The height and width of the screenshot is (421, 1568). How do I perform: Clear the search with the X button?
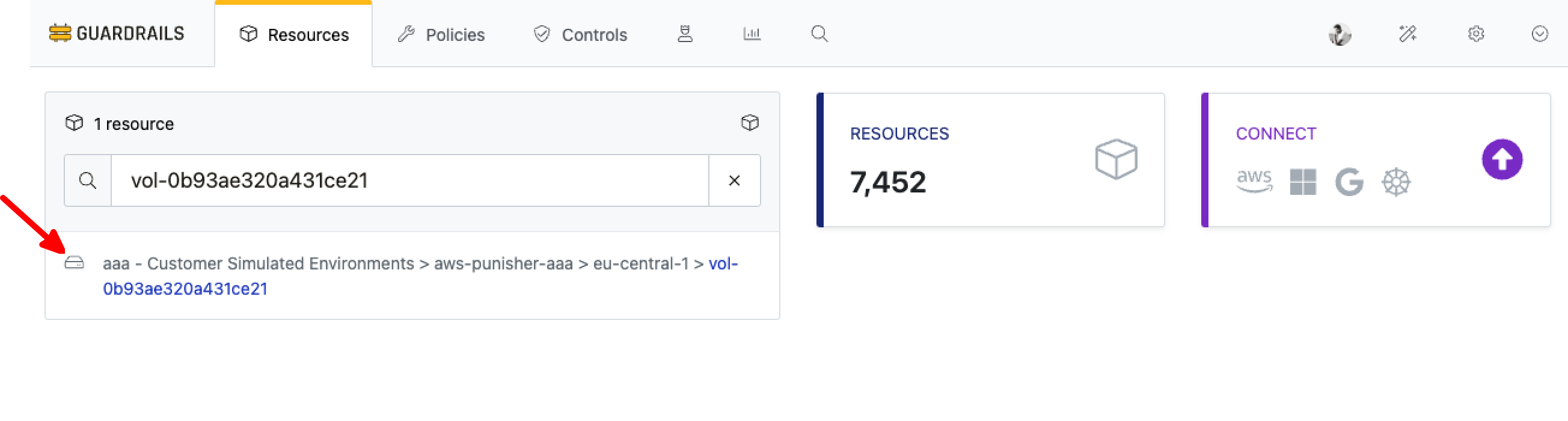tap(734, 180)
